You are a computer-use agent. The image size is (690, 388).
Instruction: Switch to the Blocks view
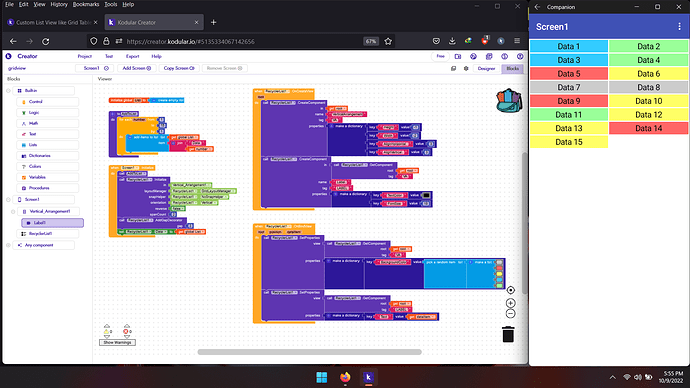(512, 69)
